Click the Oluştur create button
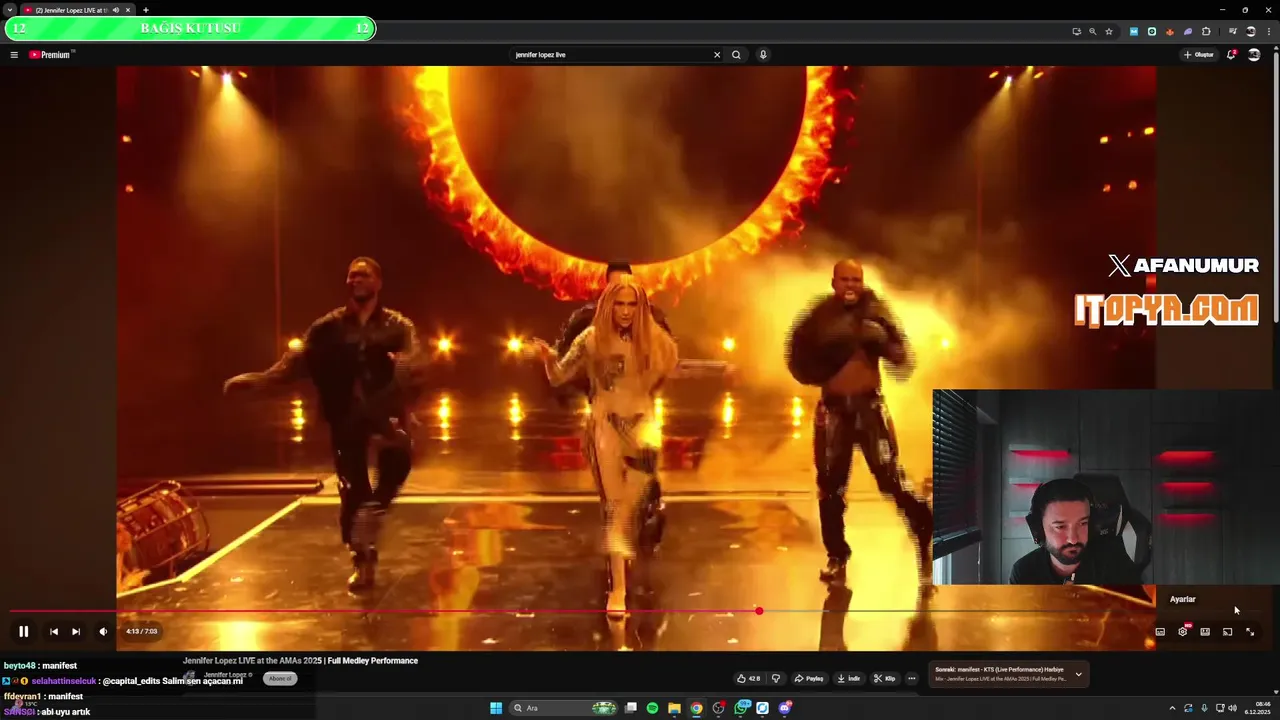 click(1199, 55)
